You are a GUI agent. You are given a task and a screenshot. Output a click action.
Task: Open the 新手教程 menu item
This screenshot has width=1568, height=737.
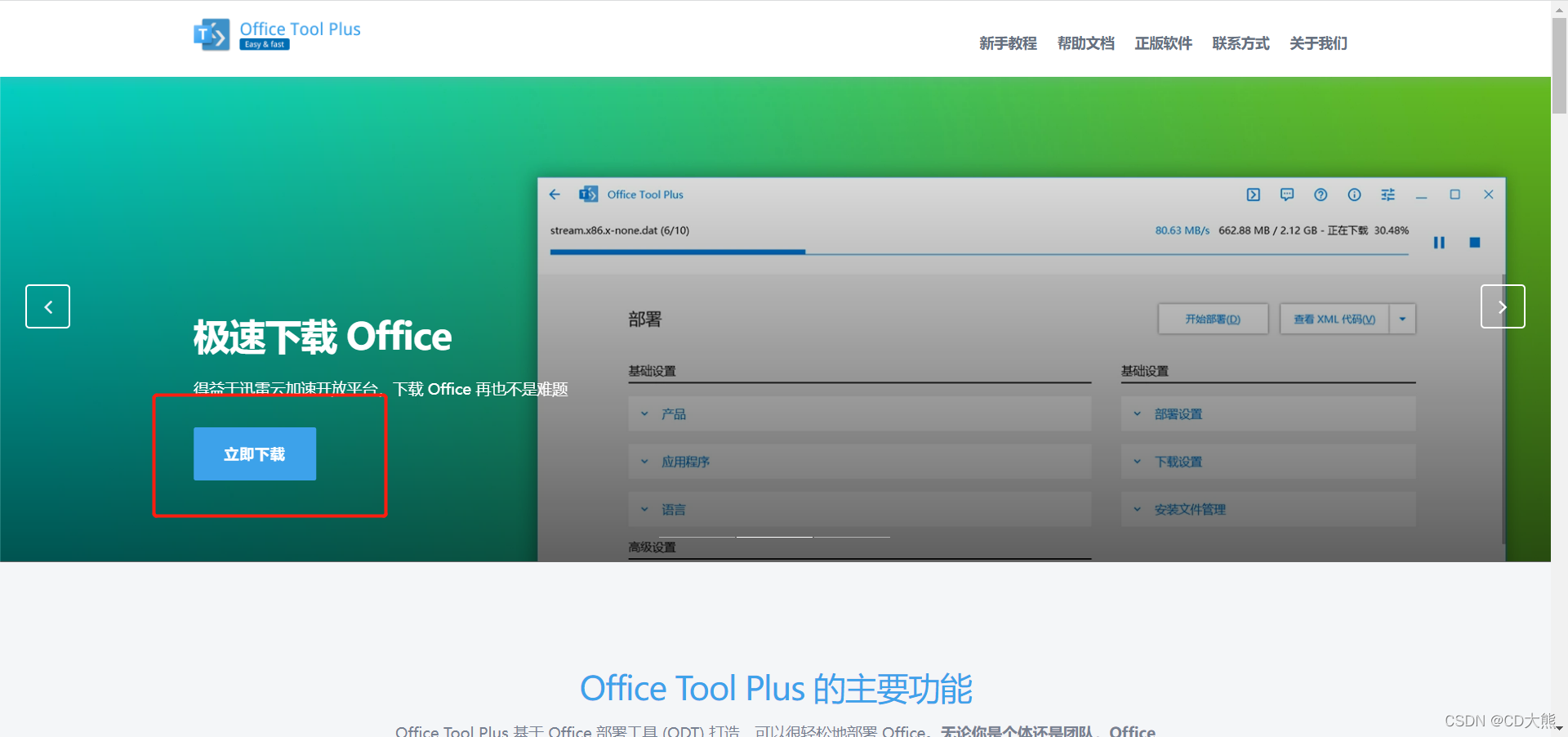(1008, 43)
